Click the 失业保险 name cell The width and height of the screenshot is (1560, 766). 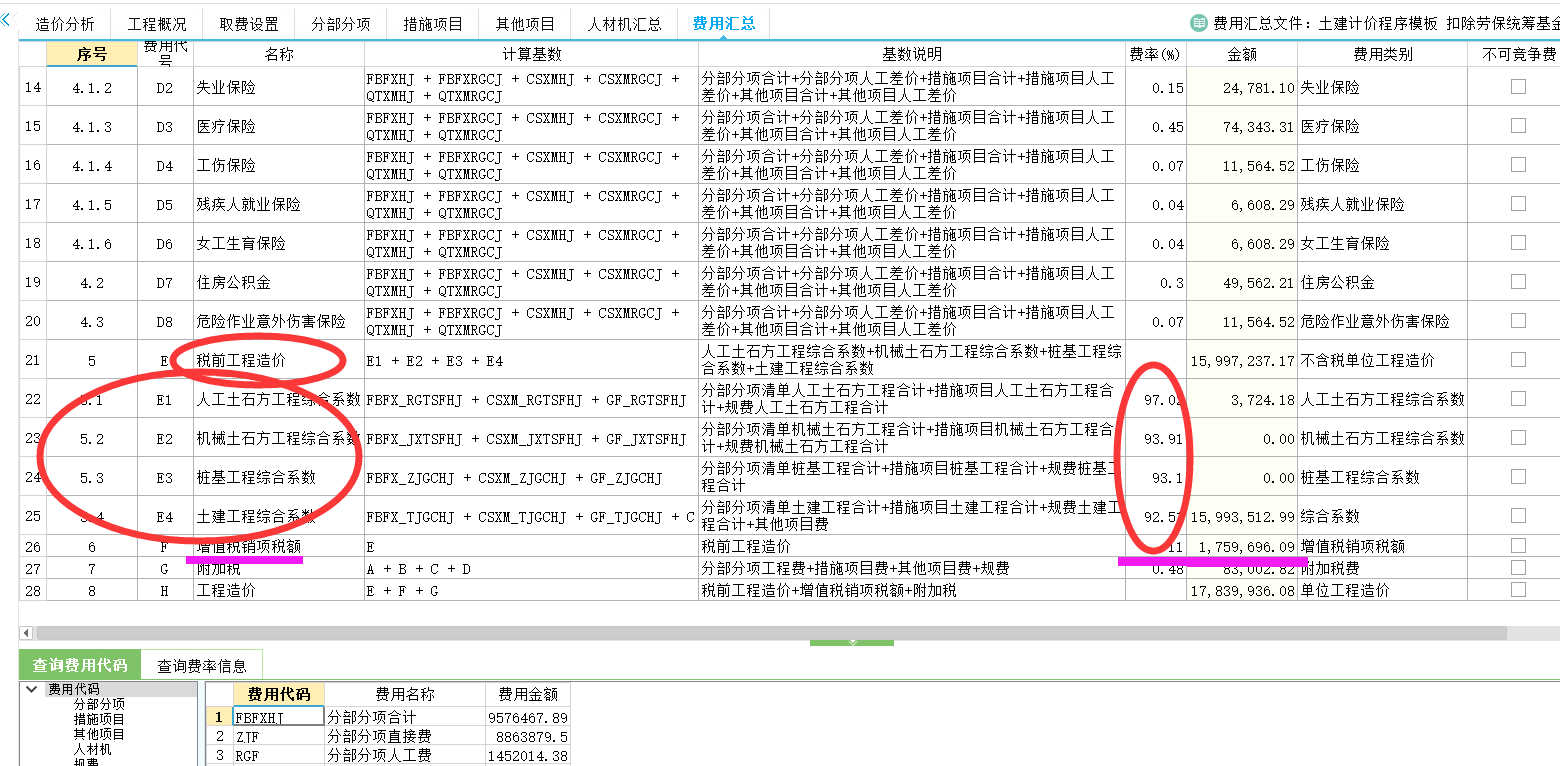coord(279,87)
